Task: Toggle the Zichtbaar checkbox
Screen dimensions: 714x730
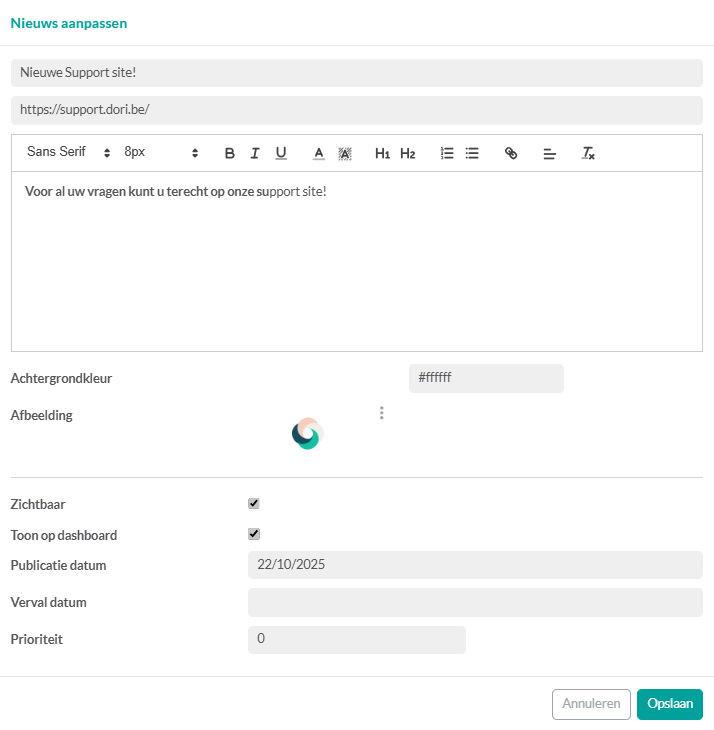Action: click(254, 504)
